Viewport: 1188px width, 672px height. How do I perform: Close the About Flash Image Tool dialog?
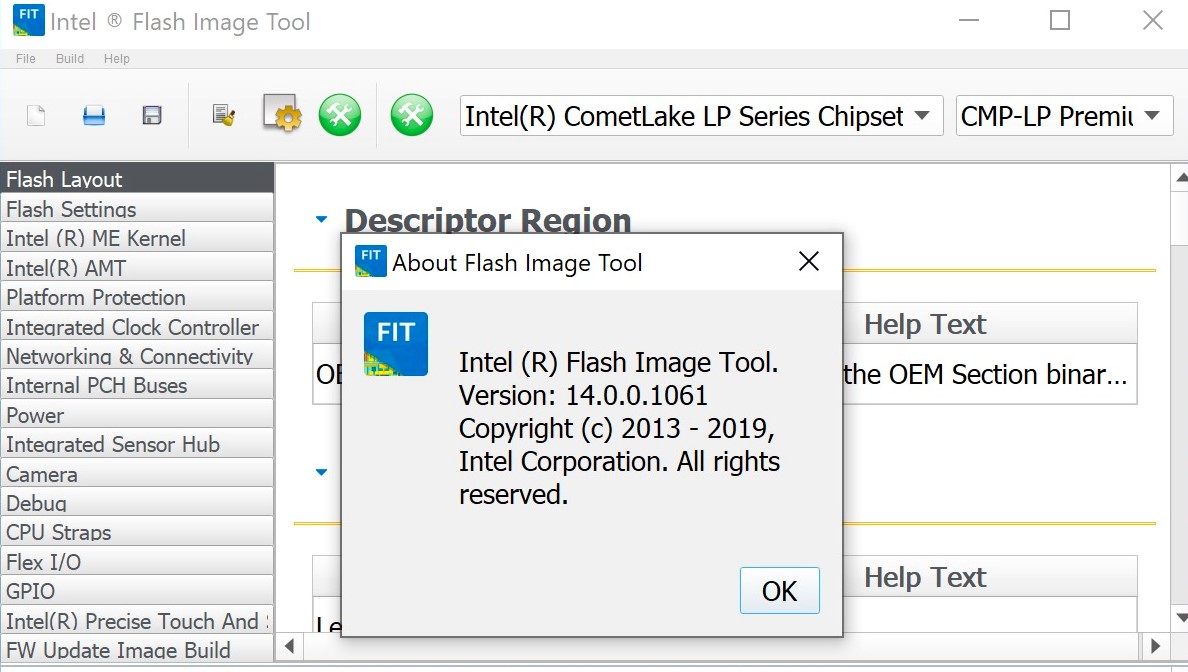[808, 261]
